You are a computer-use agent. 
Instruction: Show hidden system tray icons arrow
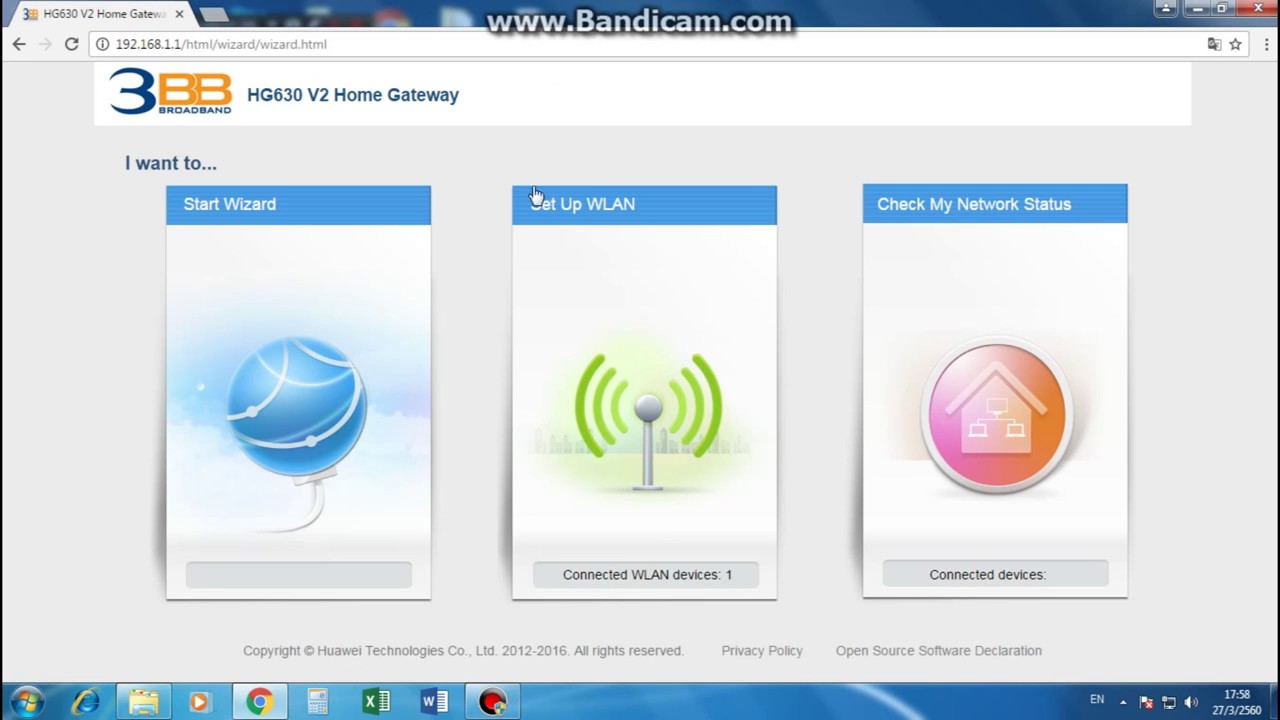[x=1123, y=702]
